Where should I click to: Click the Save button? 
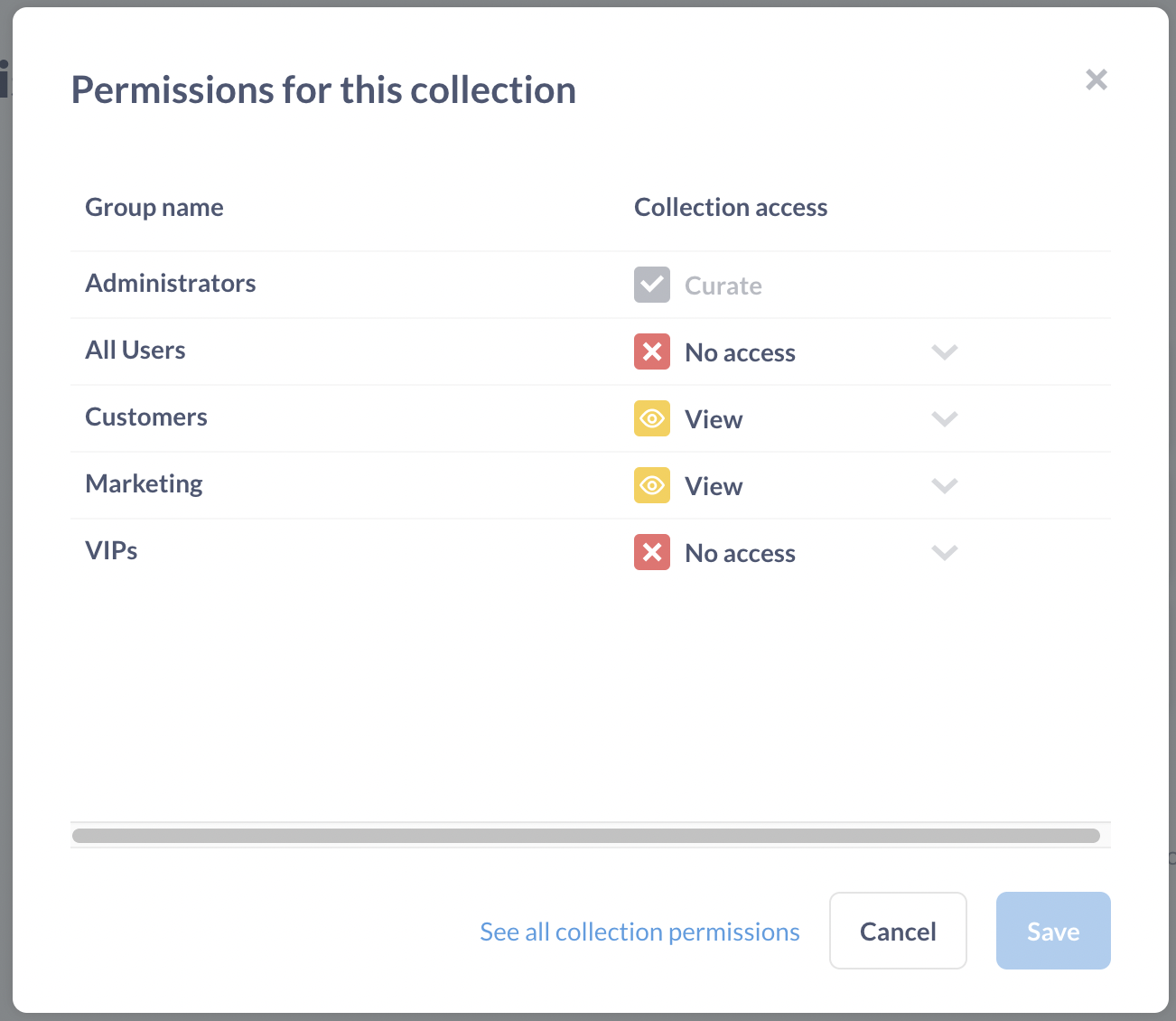1052,931
